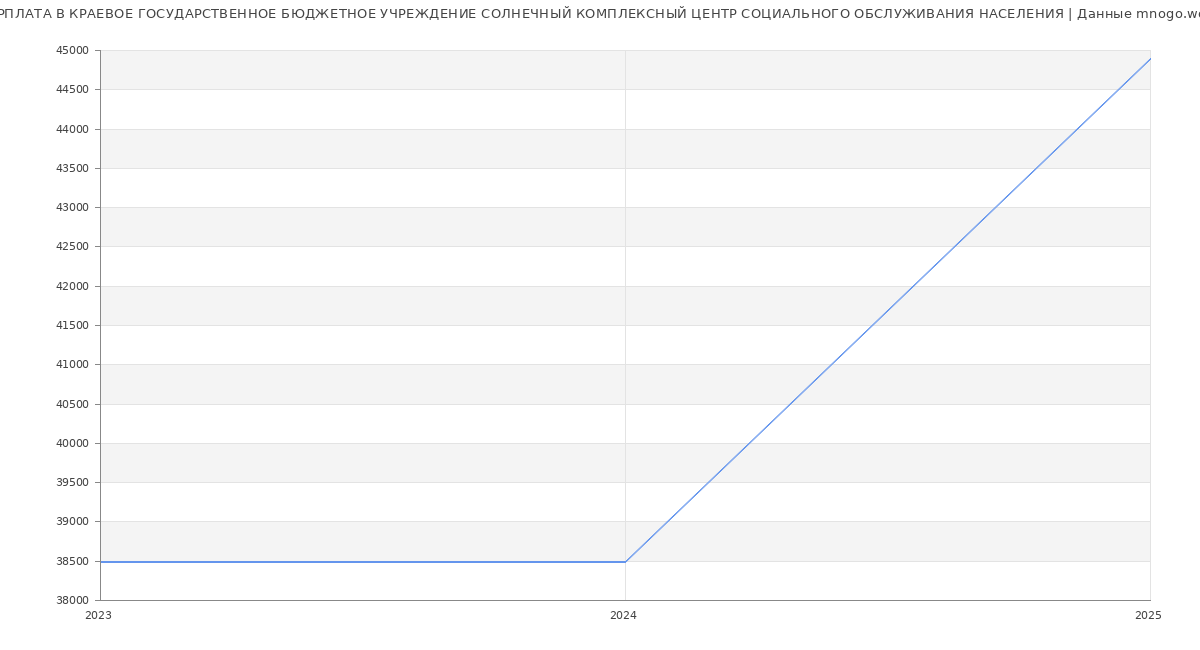Select the 42000 y-axis label
The image size is (1200, 650).
click(x=73, y=286)
